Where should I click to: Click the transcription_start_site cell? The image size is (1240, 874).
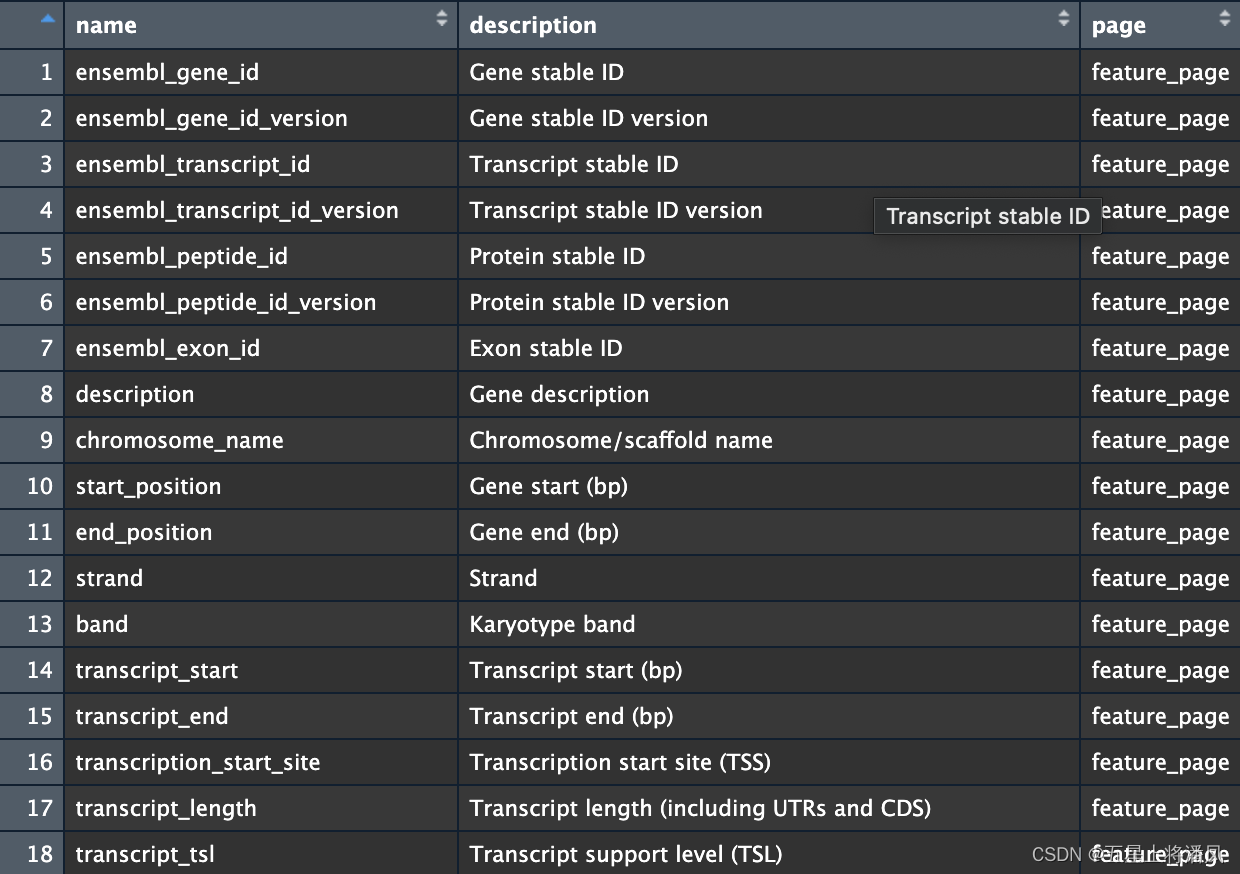(198, 763)
